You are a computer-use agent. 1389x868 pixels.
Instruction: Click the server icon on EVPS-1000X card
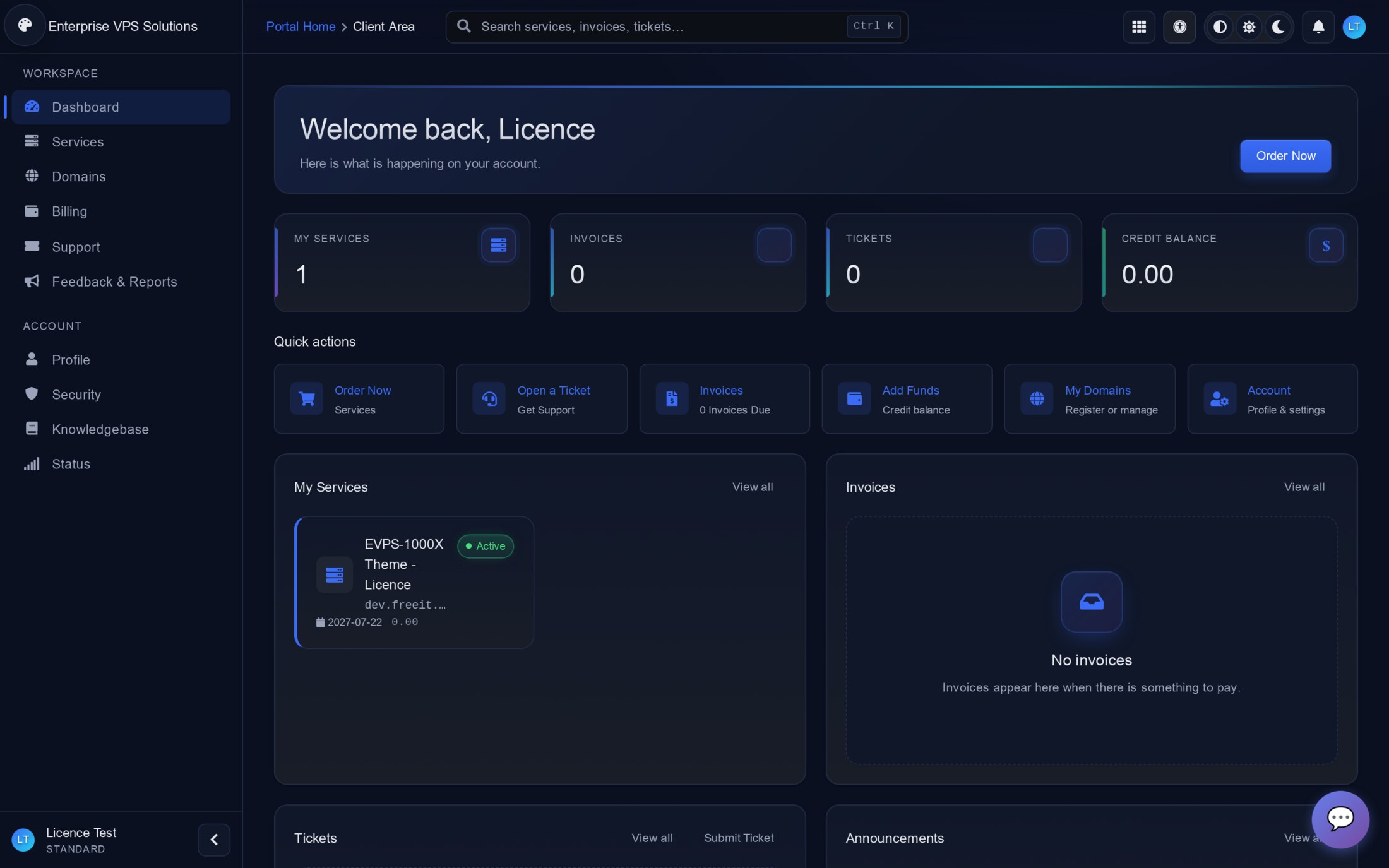[x=335, y=574]
